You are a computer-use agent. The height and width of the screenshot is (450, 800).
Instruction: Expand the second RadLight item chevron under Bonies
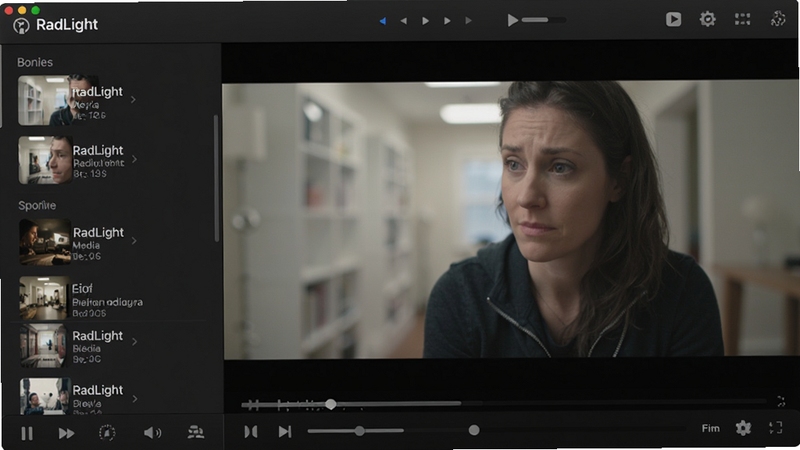click(134, 159)
